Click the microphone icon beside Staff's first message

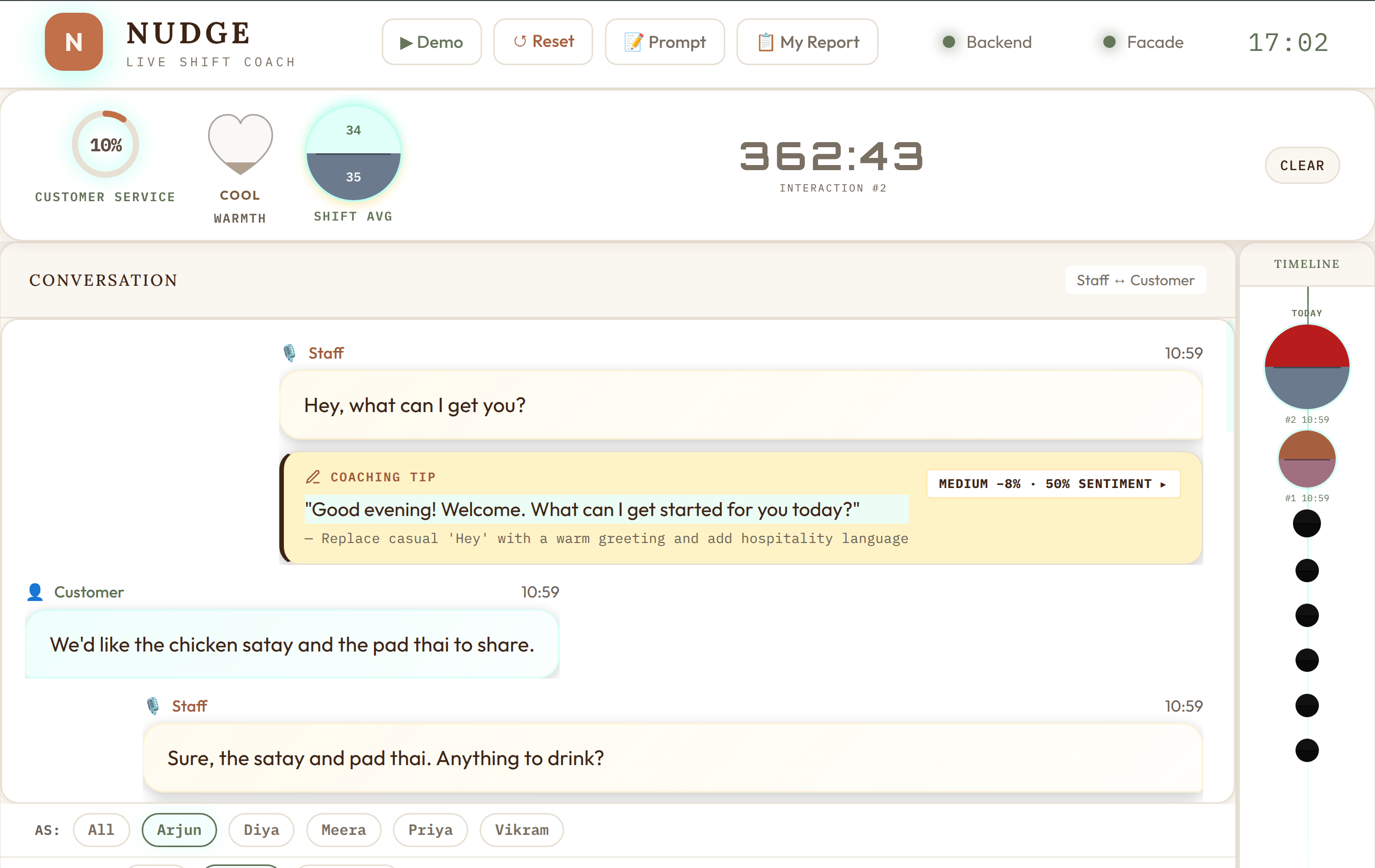pos(289,352)
